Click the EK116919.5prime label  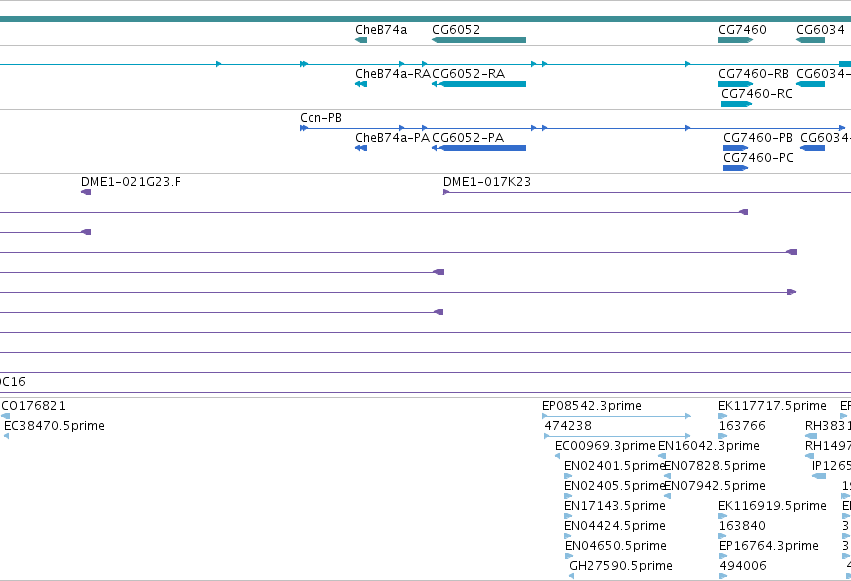point(772,506)
